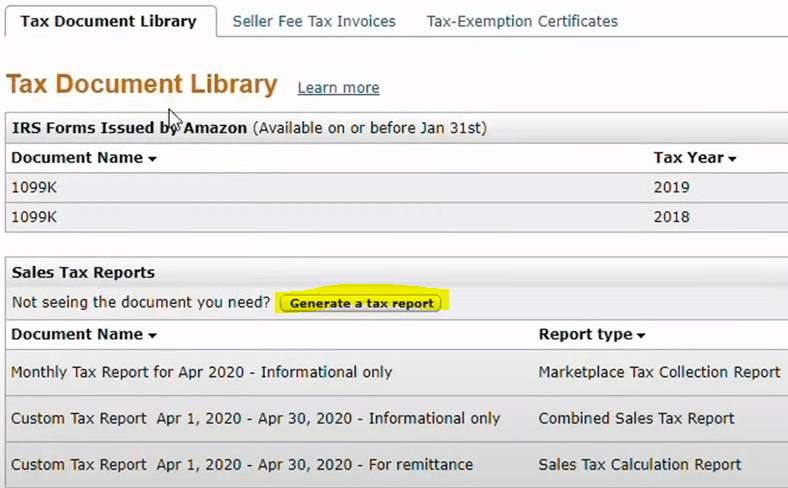Click the Marketplace Tax Collection Report cell
This screenshot has width=788, height=488.
[x=659, y=372]
